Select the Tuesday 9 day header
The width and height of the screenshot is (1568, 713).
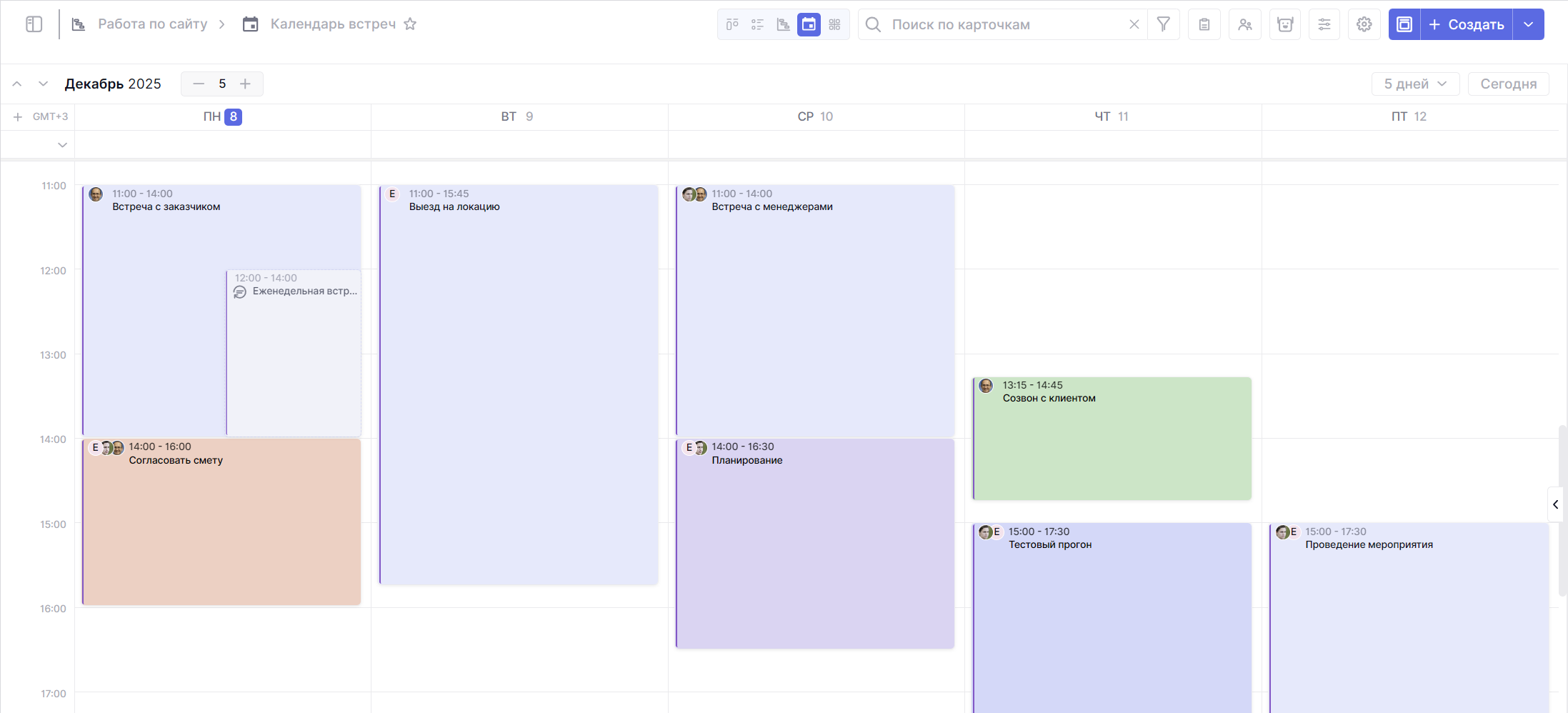[x=517, y=116]
